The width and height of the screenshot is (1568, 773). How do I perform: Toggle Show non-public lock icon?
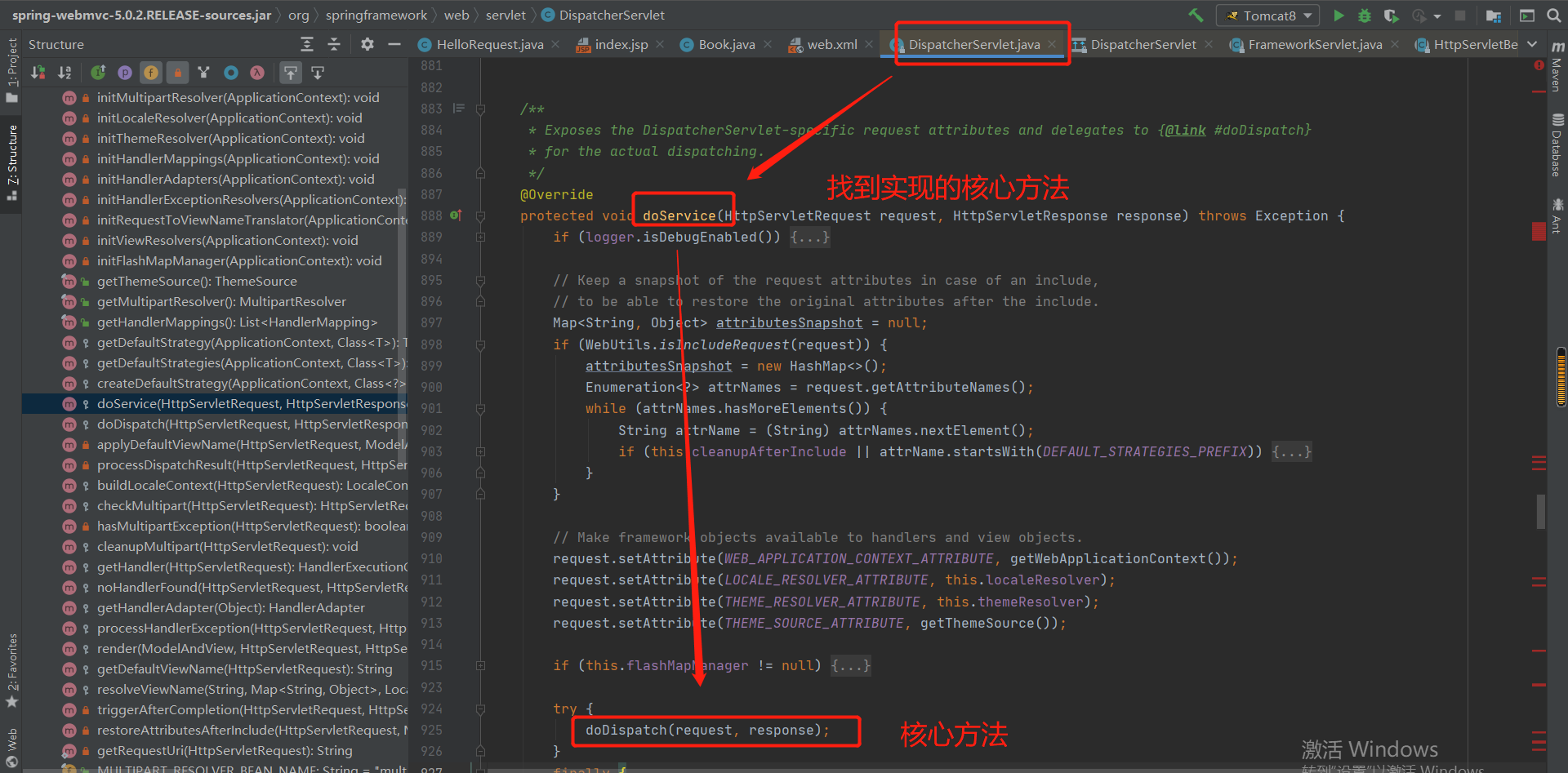click(x=177, y=73)
